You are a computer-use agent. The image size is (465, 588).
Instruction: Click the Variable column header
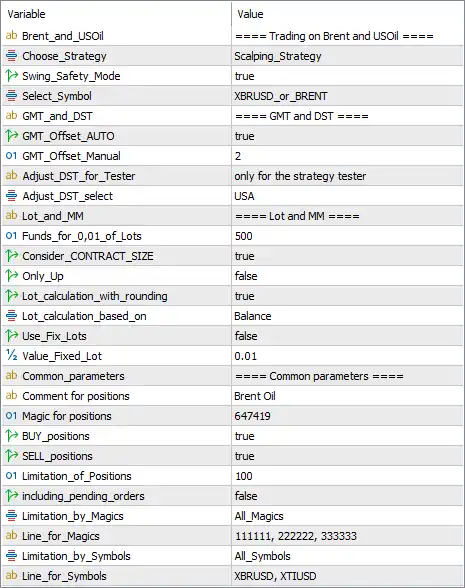(x=26, y=14)
